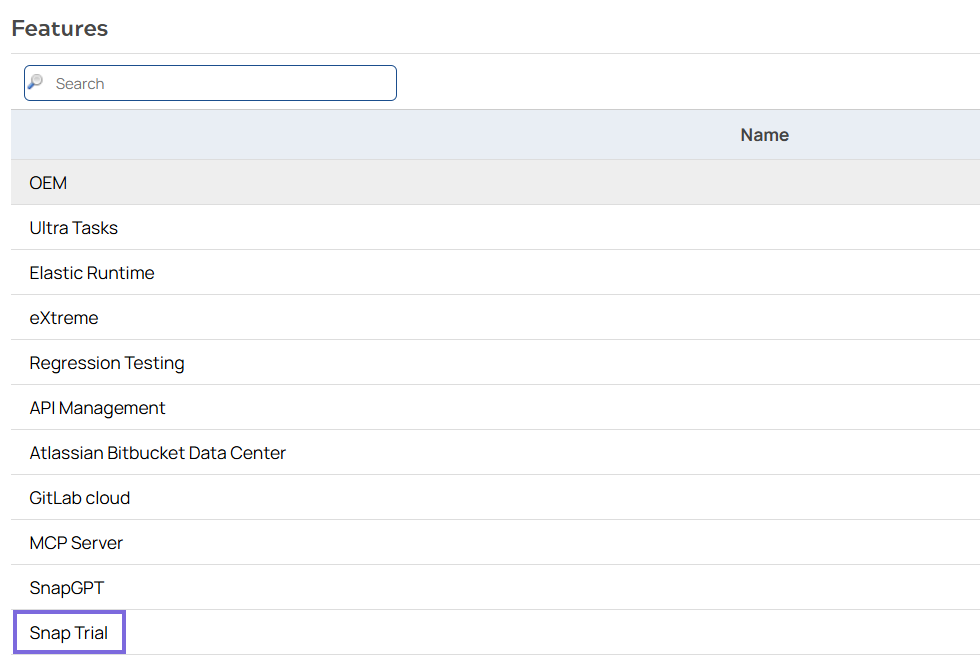Screen dimensions: 980x664
Task: Select the API Management feature
Action: click(495, 408)
